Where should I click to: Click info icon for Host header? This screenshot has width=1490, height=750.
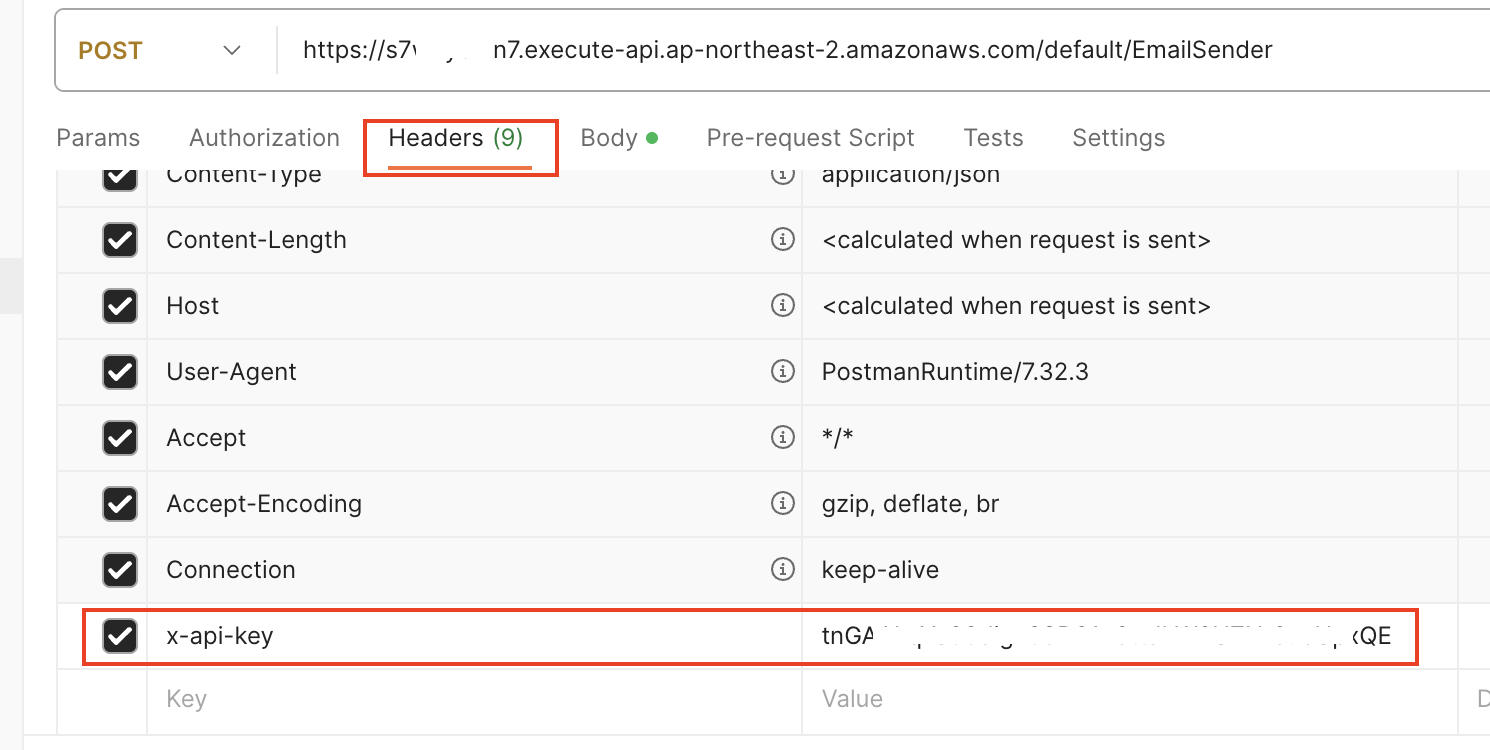[782, 306]
